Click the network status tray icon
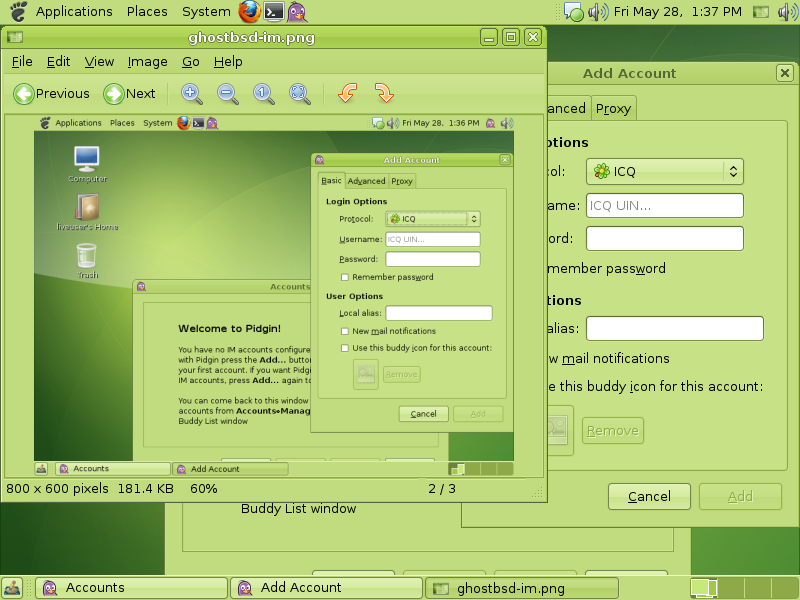800x600 pixels. [x=574, y=12]
